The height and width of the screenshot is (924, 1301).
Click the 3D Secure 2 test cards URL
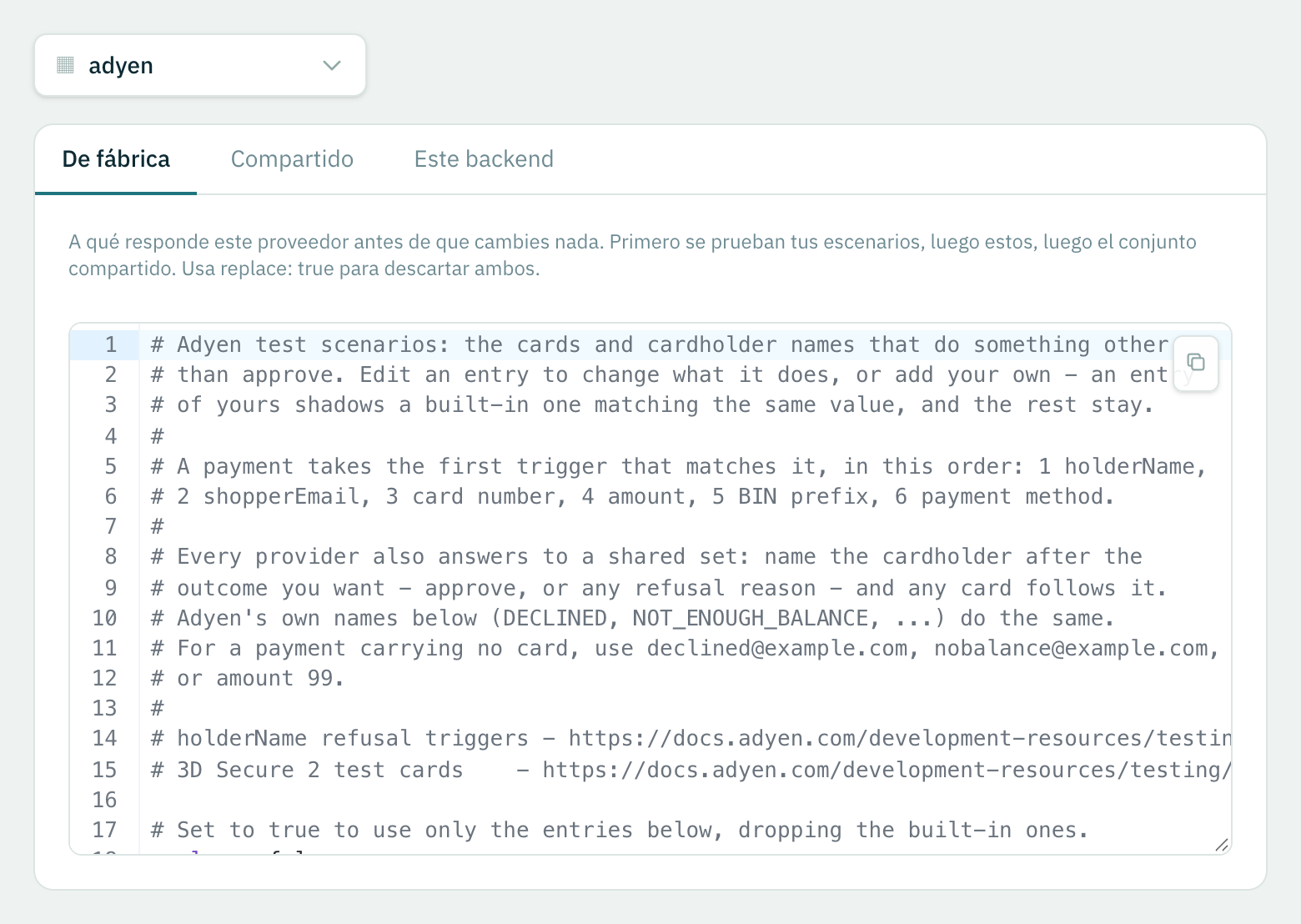click(887, 770)
